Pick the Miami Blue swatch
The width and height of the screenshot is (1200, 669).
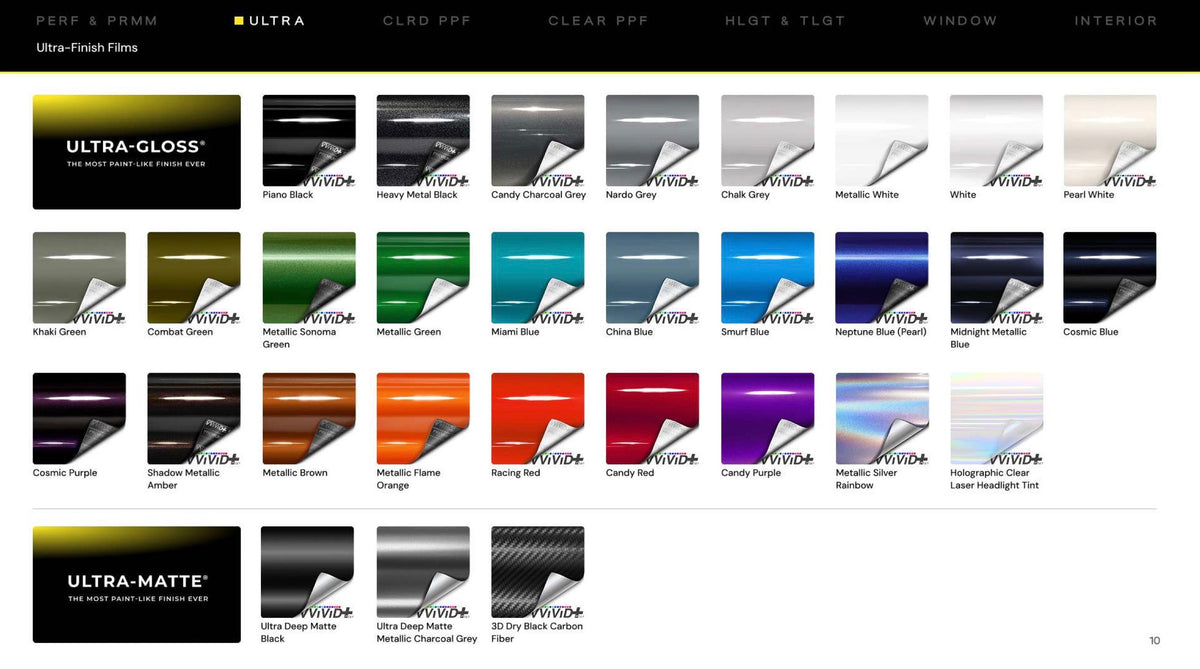[x=538, y=278]
